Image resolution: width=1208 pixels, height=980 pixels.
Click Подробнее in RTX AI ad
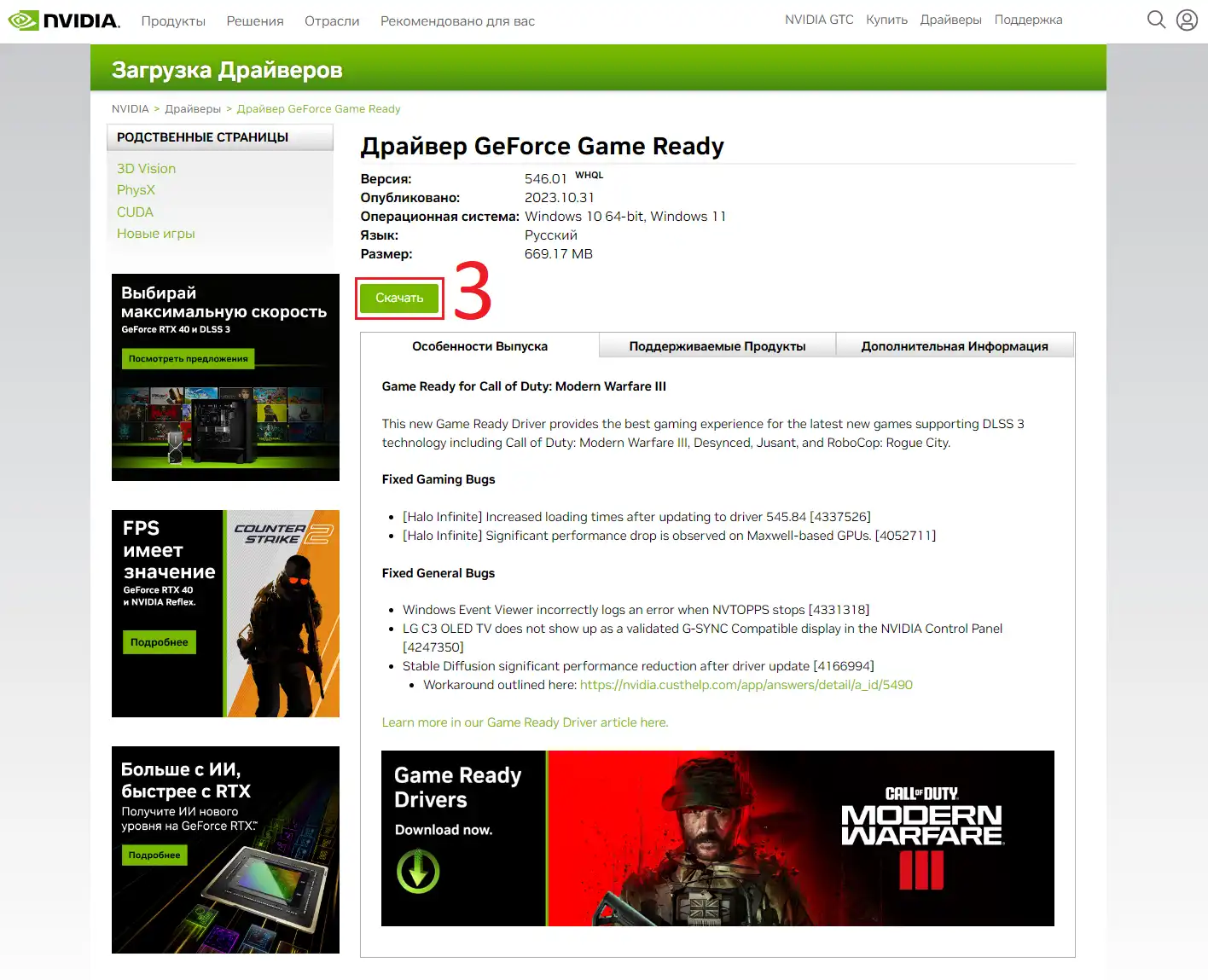click(154, 855)
